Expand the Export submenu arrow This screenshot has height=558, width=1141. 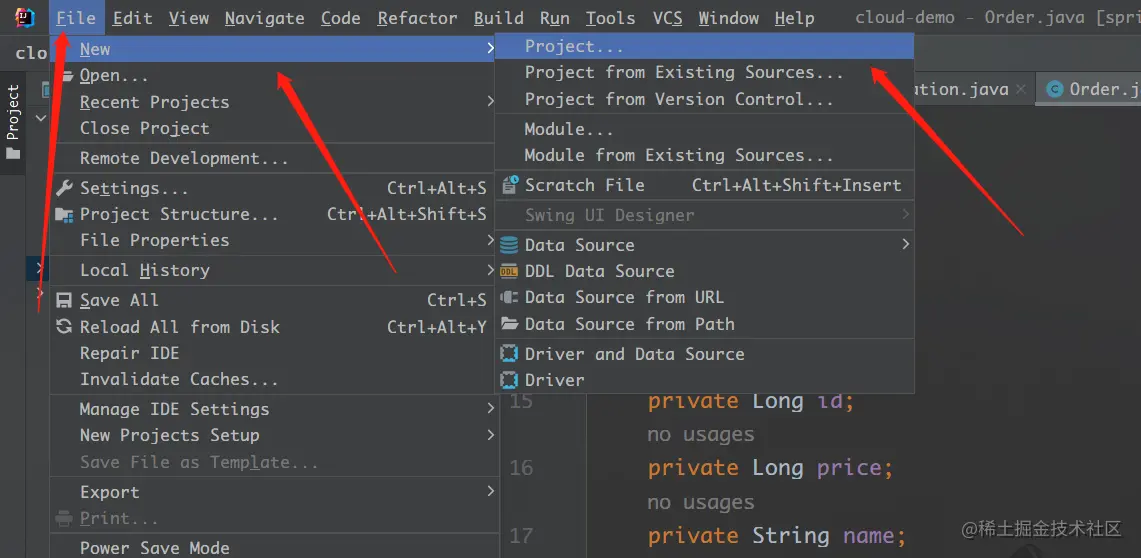(490, 492)
